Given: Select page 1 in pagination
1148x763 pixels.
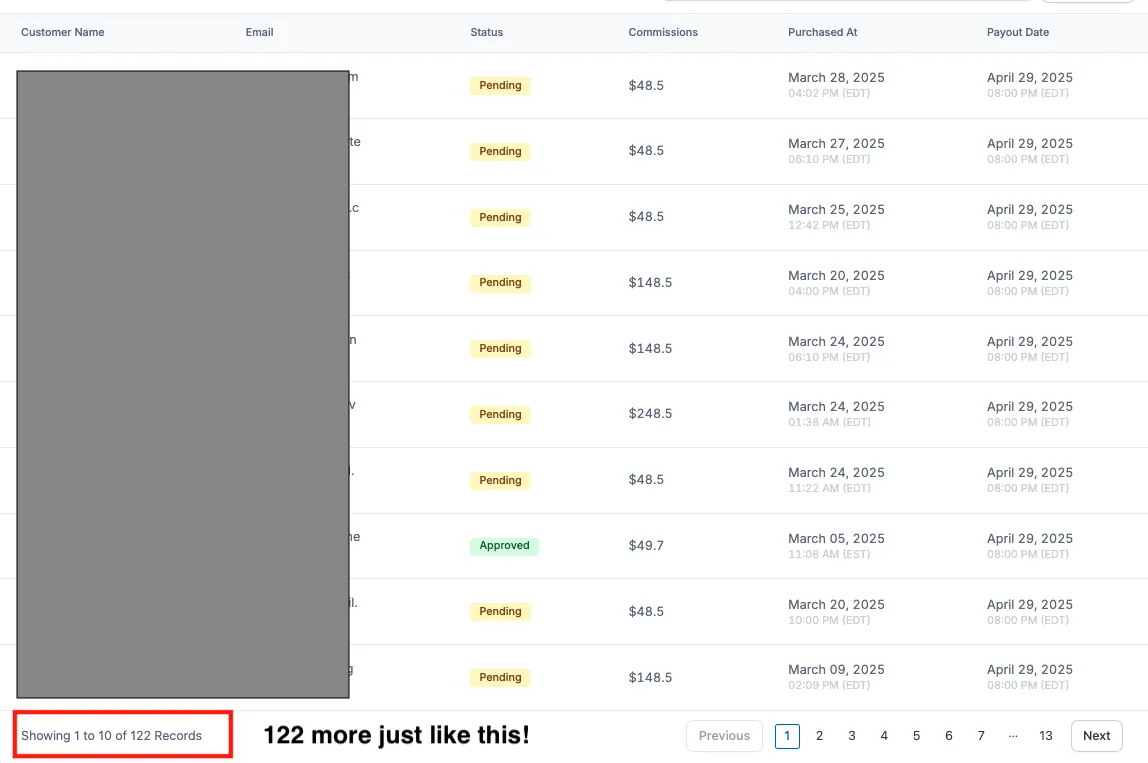Looking at the screenshot, I should click(x=787, y=736).
